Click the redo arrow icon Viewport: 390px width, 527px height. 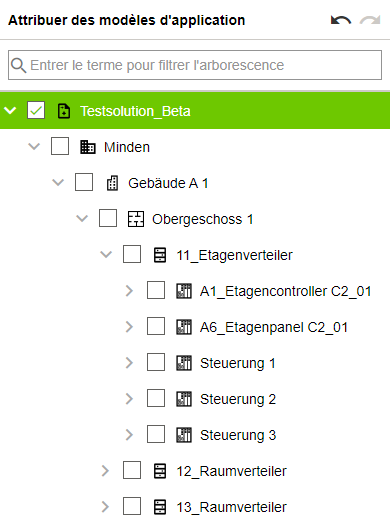(x=370, y=21)
